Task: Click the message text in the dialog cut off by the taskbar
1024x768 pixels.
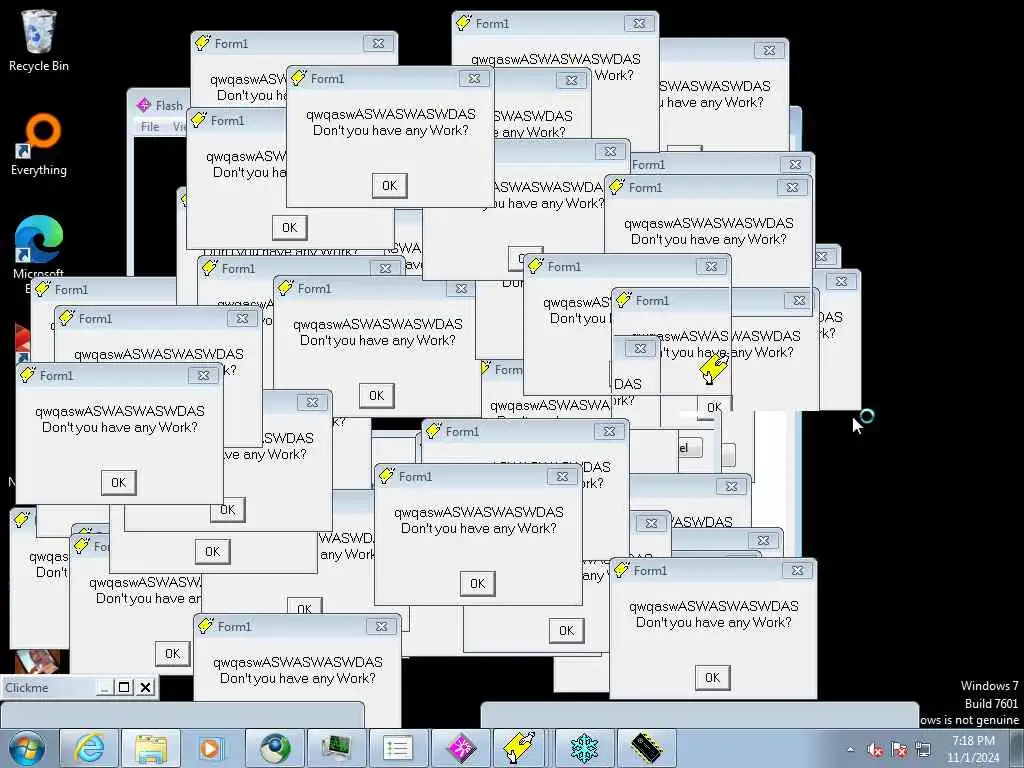Action: (x=298, y=670)
